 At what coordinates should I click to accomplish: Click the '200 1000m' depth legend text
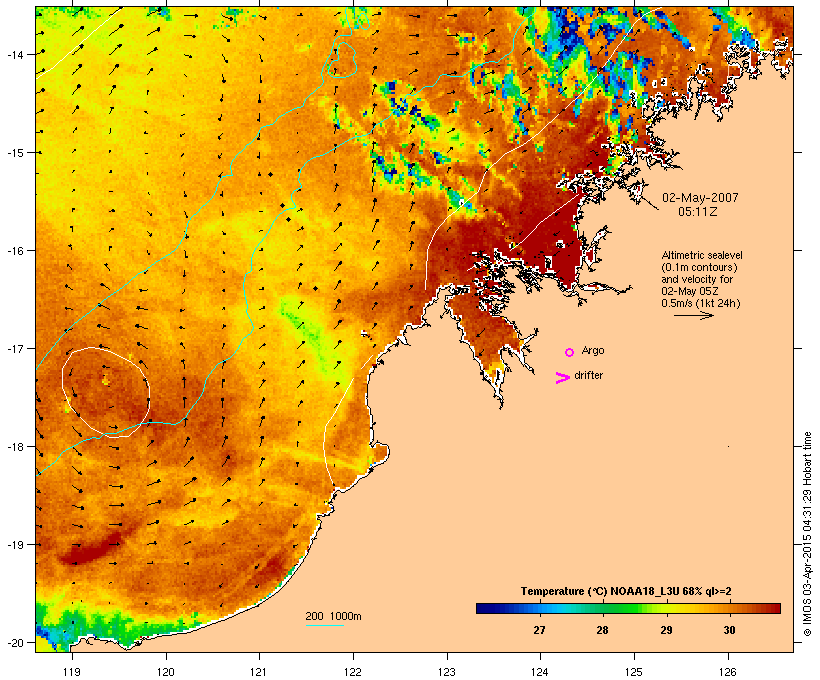coord(333,616)
